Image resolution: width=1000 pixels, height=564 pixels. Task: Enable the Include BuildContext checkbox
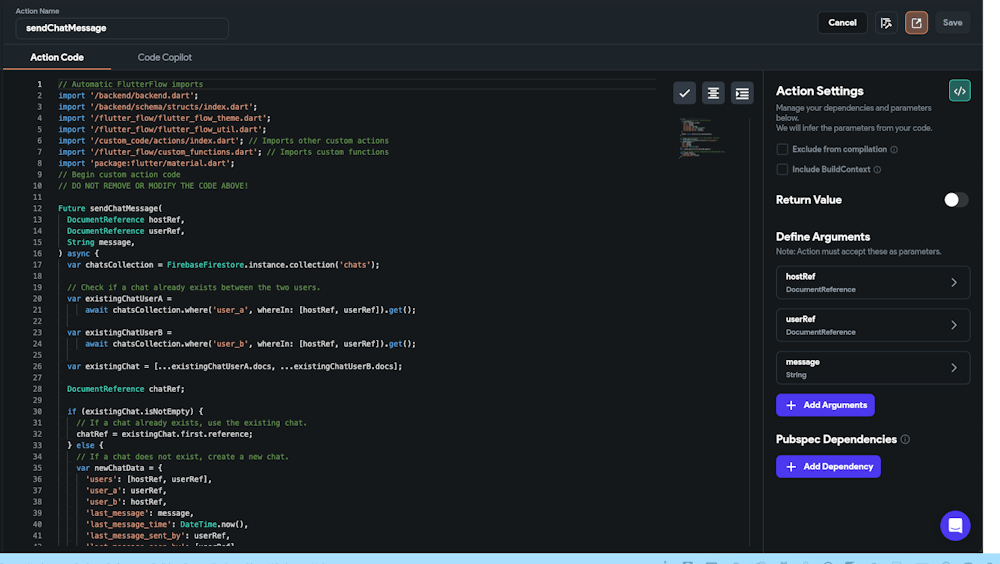click(x=782, y=170)
